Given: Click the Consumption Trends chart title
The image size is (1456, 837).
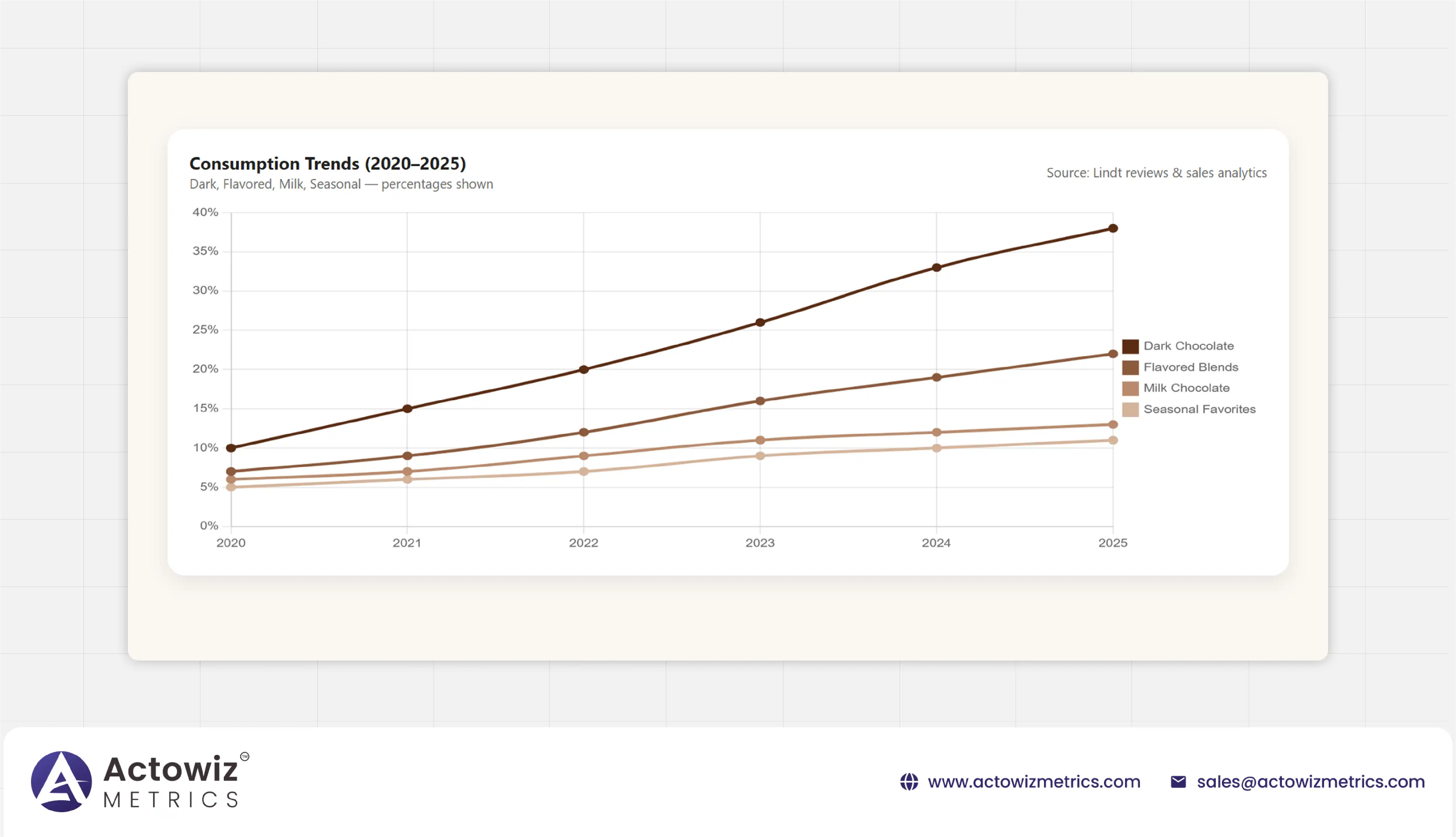Looking at the screenshot, I should tap(327, 164).
